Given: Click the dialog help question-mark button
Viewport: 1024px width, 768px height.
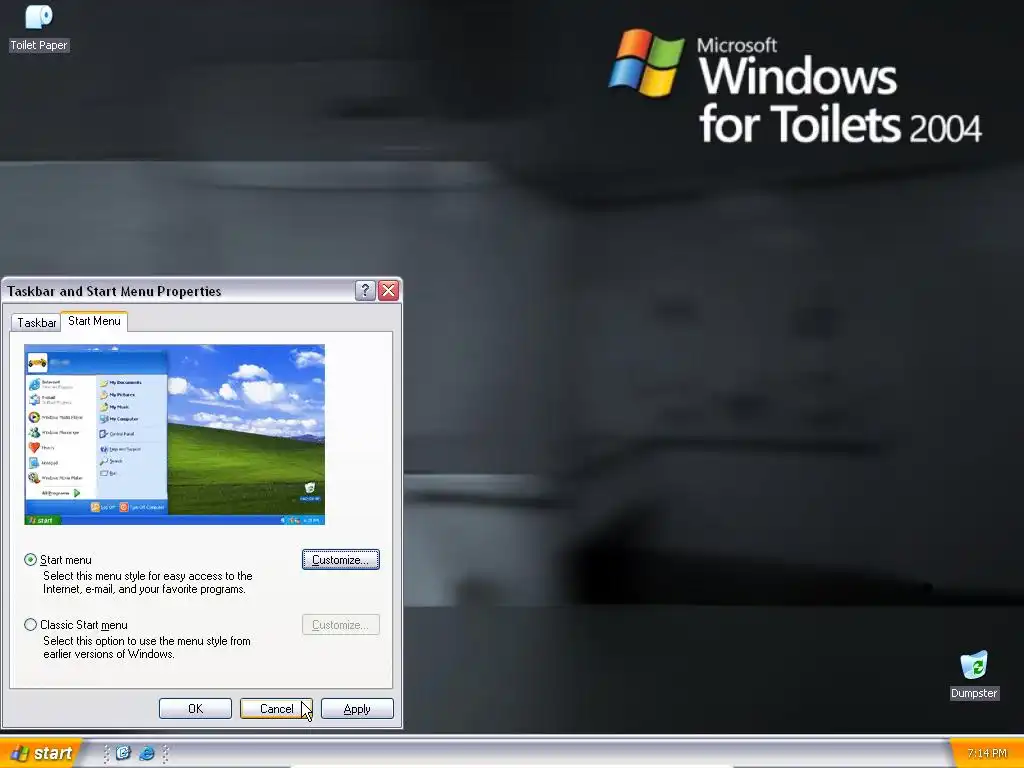Looking at the screenshot, I should (x=365, y=291).
